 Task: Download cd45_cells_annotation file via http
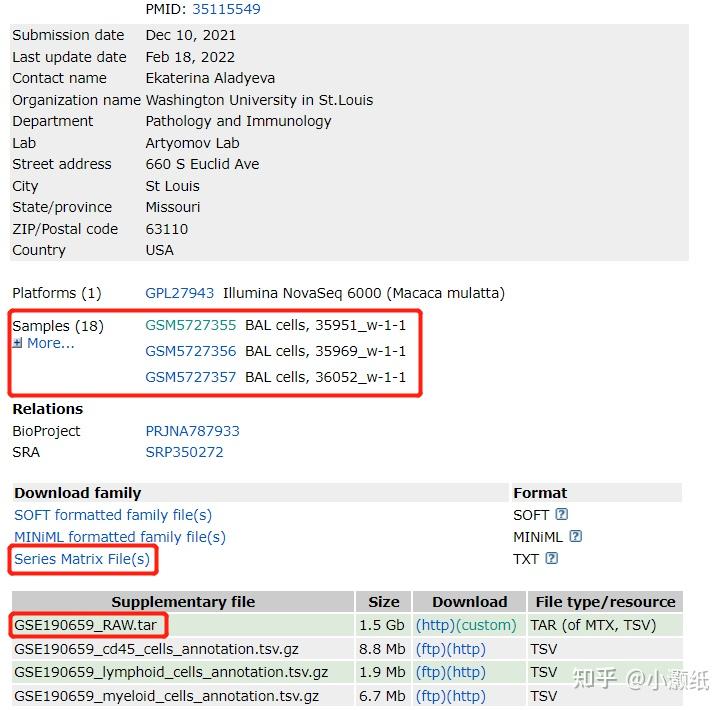tap(466, 649)
